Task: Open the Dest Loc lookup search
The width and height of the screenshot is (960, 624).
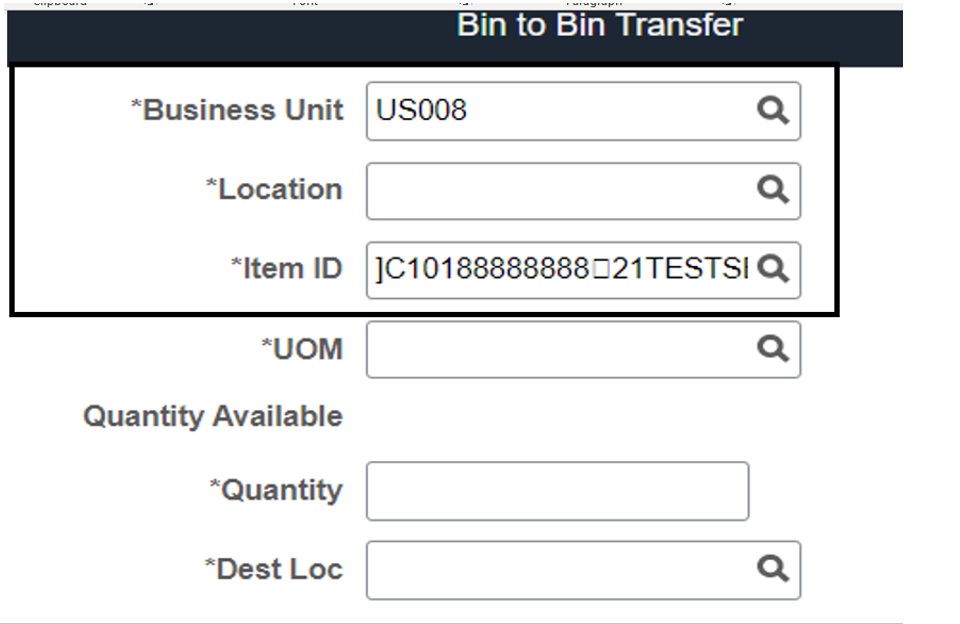Action: (x=772, y=568)
